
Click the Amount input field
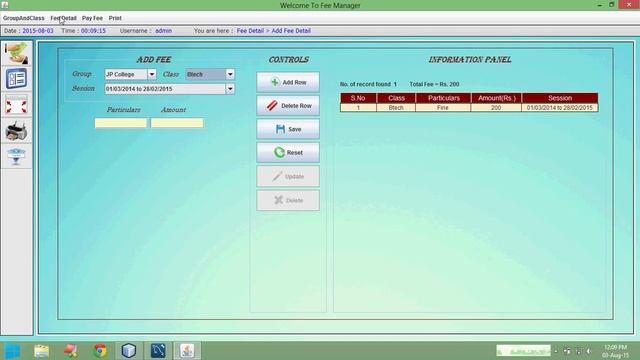[177, 123]
